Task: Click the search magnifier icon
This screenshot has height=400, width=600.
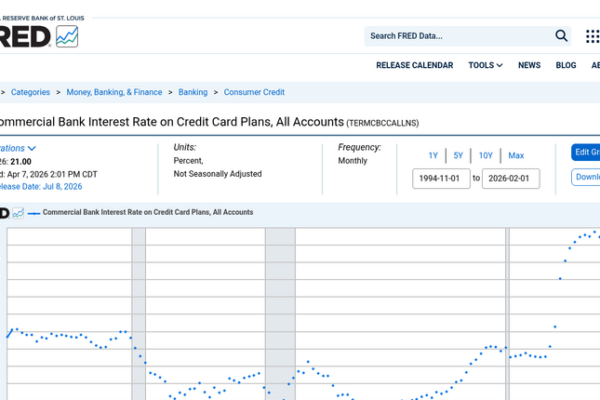Action: [561, 36]
